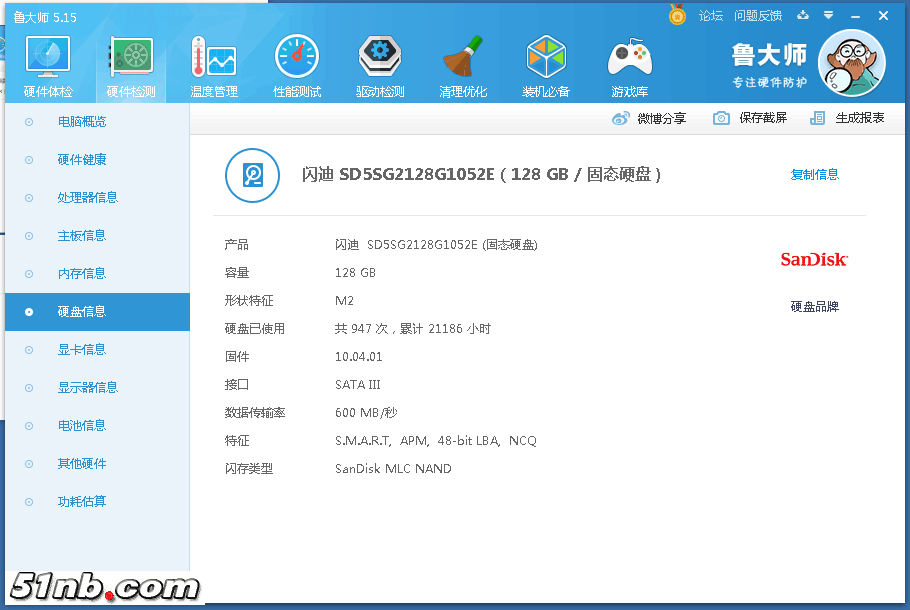Click 复制信息 to copy disk info
This screenshot has height=610, width=910.
814,175
